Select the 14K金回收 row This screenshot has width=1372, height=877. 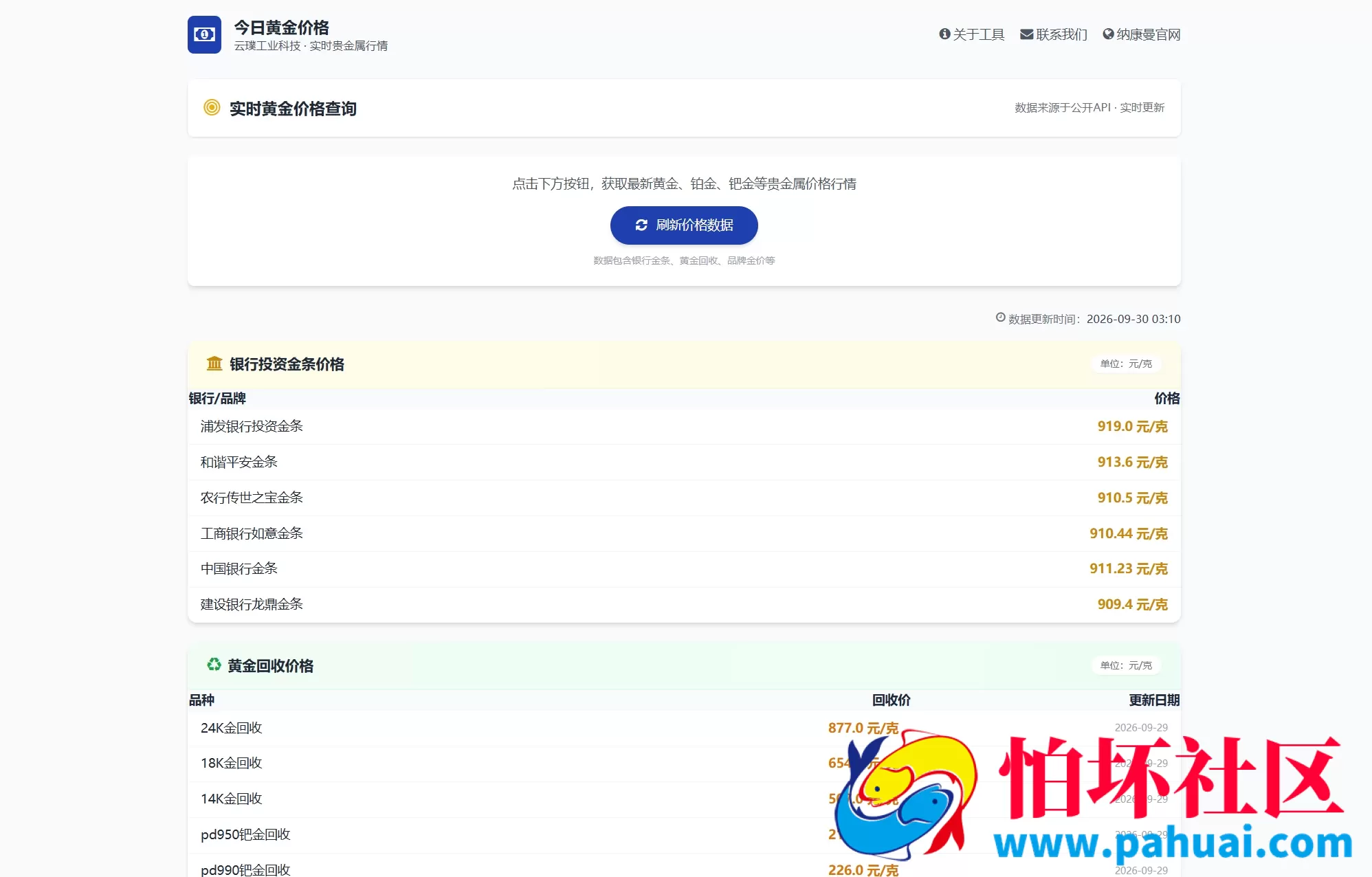[x=684, y=799]
